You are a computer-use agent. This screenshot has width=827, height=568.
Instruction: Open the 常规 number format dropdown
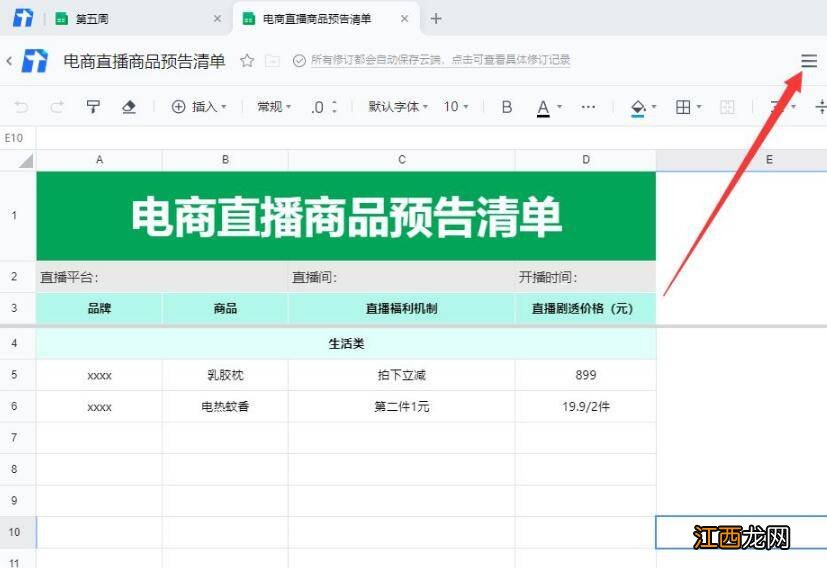274,107
